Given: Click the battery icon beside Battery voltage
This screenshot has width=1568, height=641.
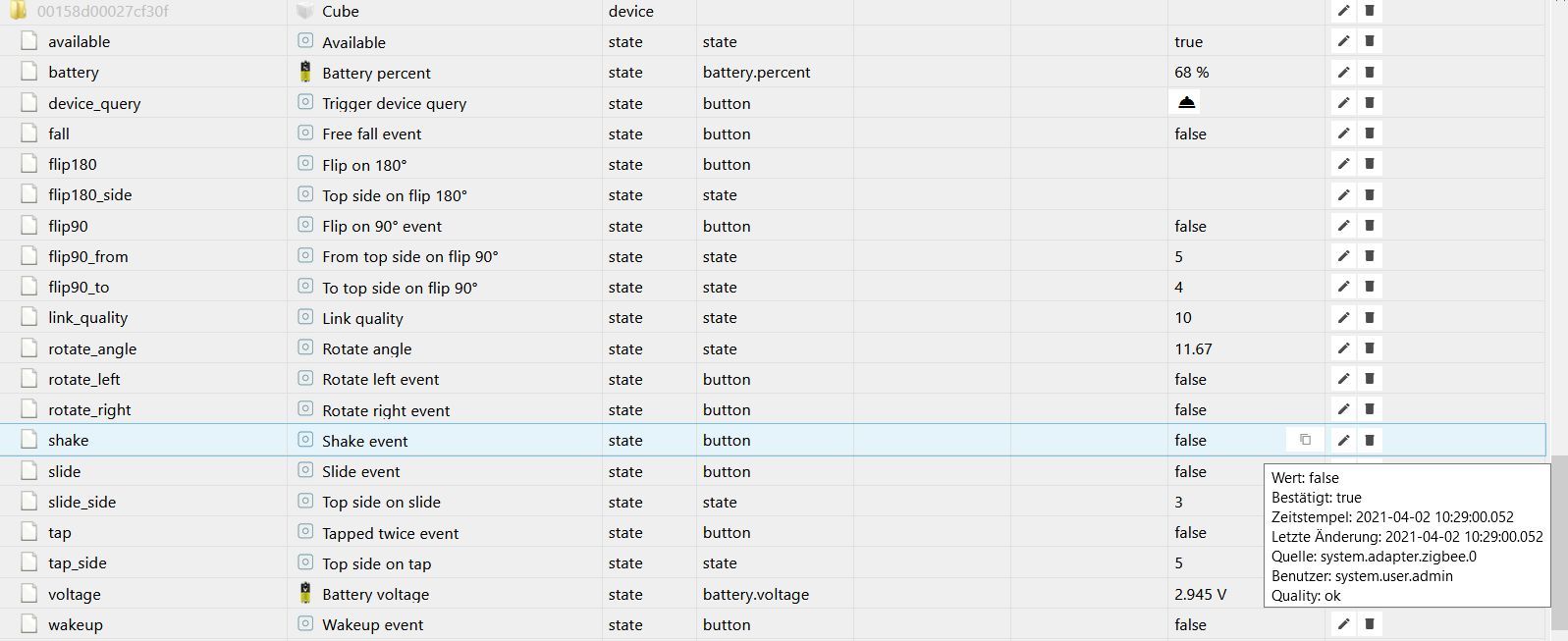Looking at the screenshot, I should [x=305, y=593].
